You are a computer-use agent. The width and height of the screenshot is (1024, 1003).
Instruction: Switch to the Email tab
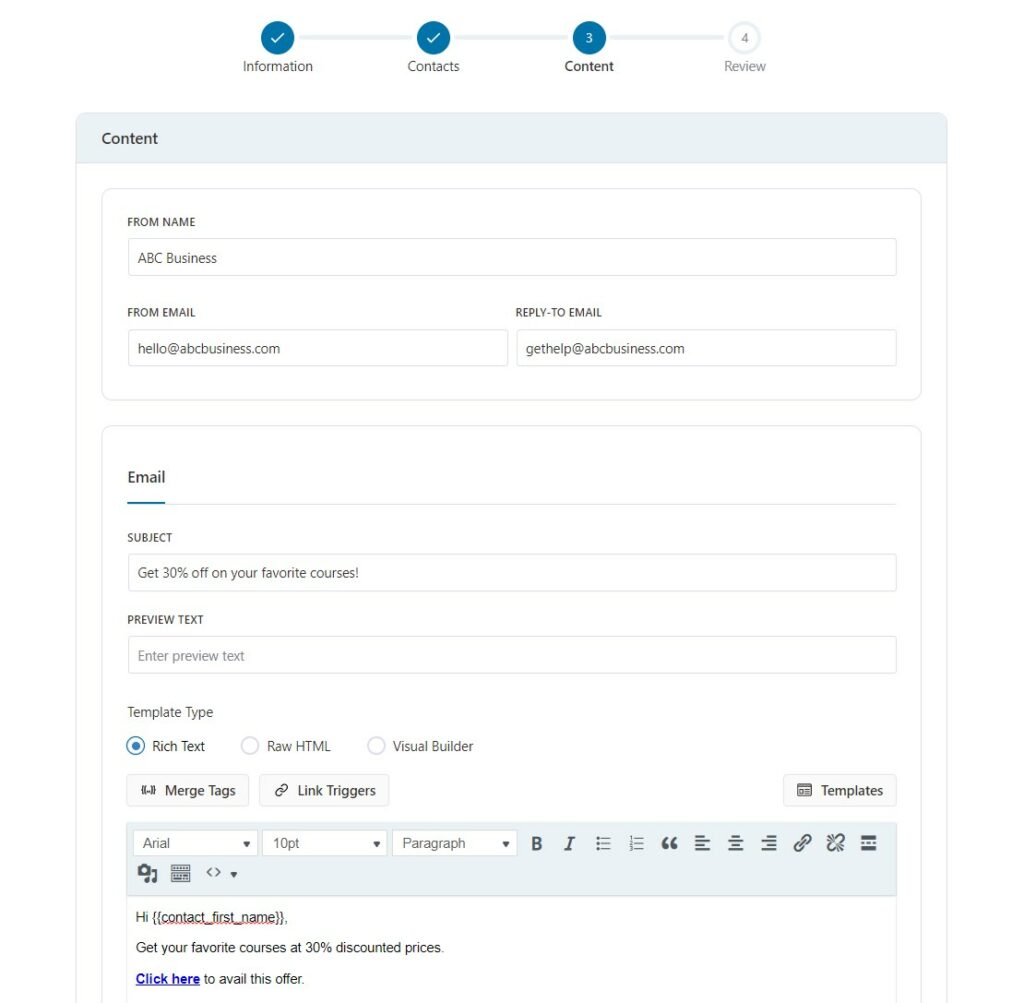(x=146, y=477)
